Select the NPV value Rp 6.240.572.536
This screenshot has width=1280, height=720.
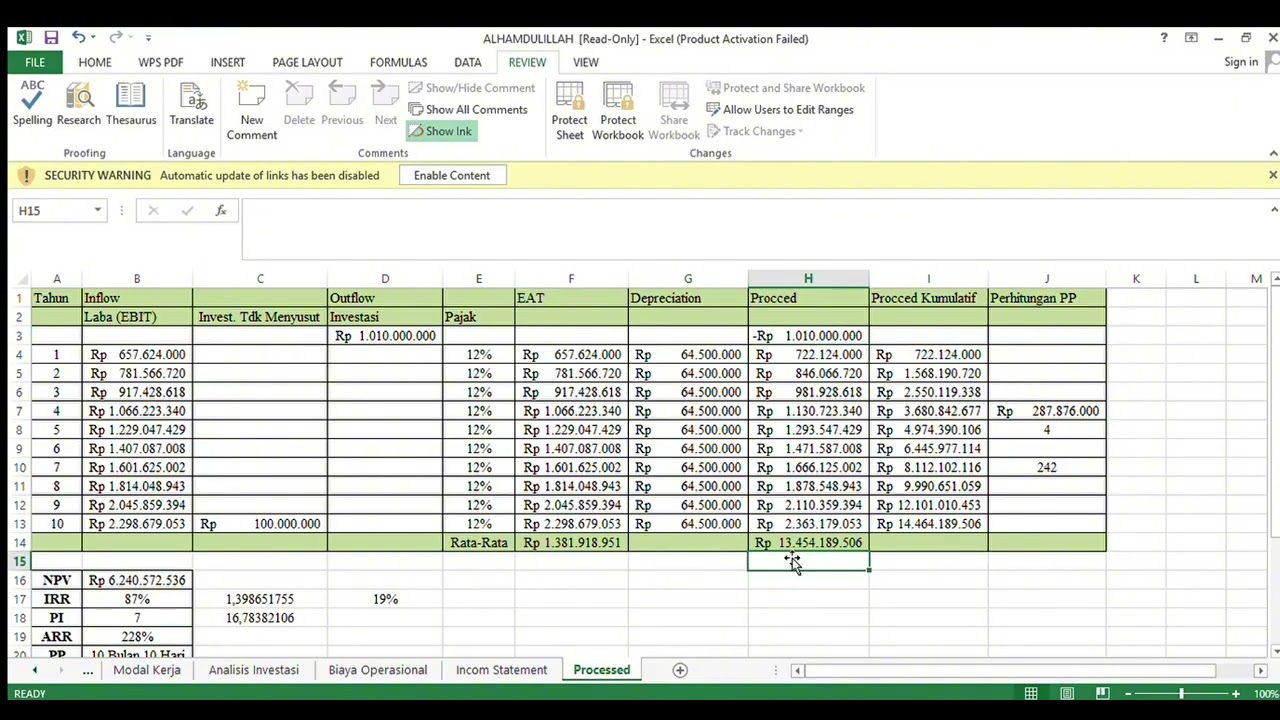(137, 580)
